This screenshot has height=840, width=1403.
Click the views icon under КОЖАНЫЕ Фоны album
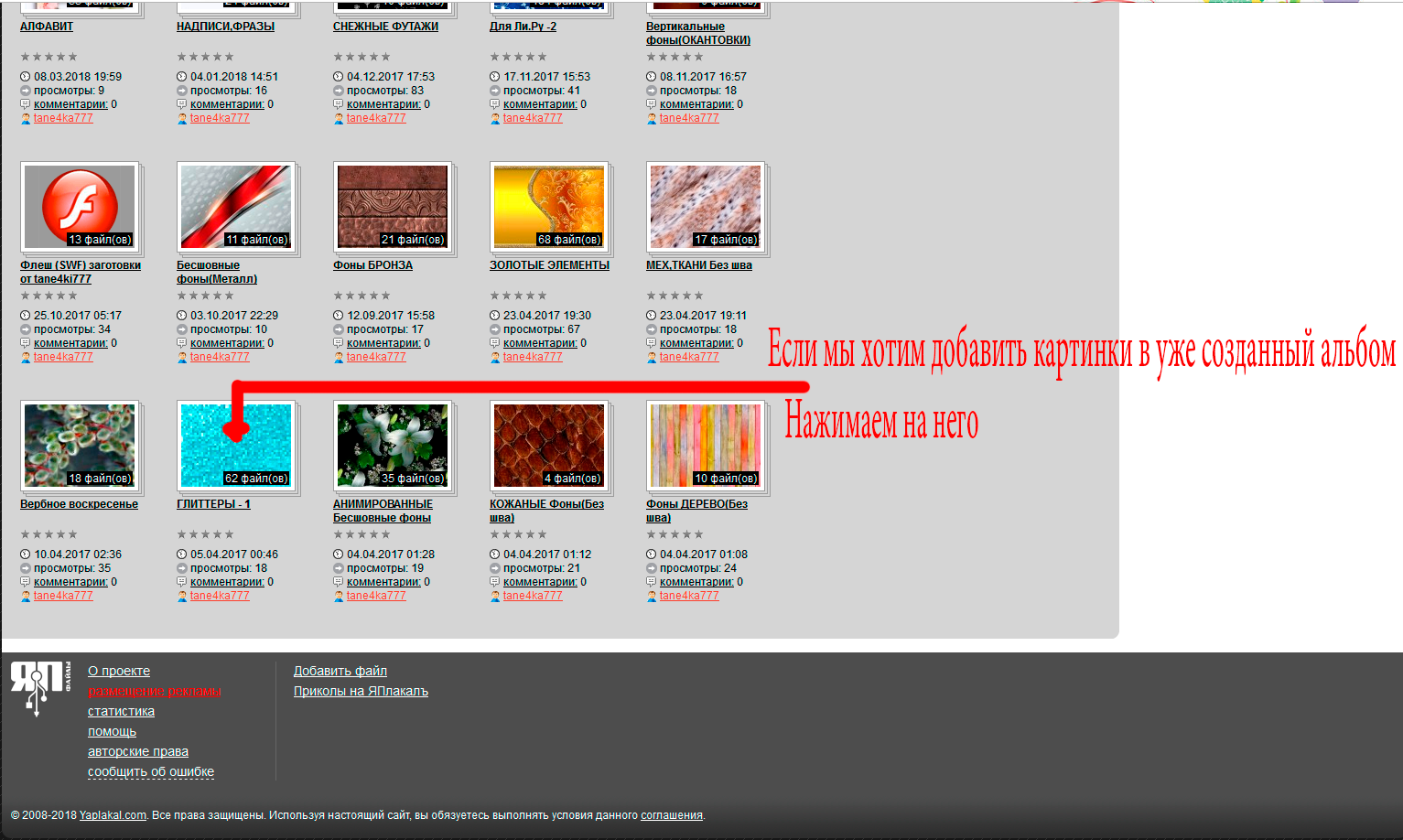495,568
